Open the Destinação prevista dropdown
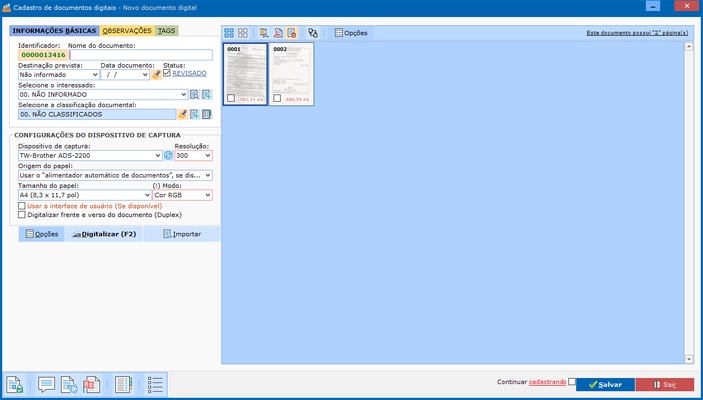 (95, 75)
